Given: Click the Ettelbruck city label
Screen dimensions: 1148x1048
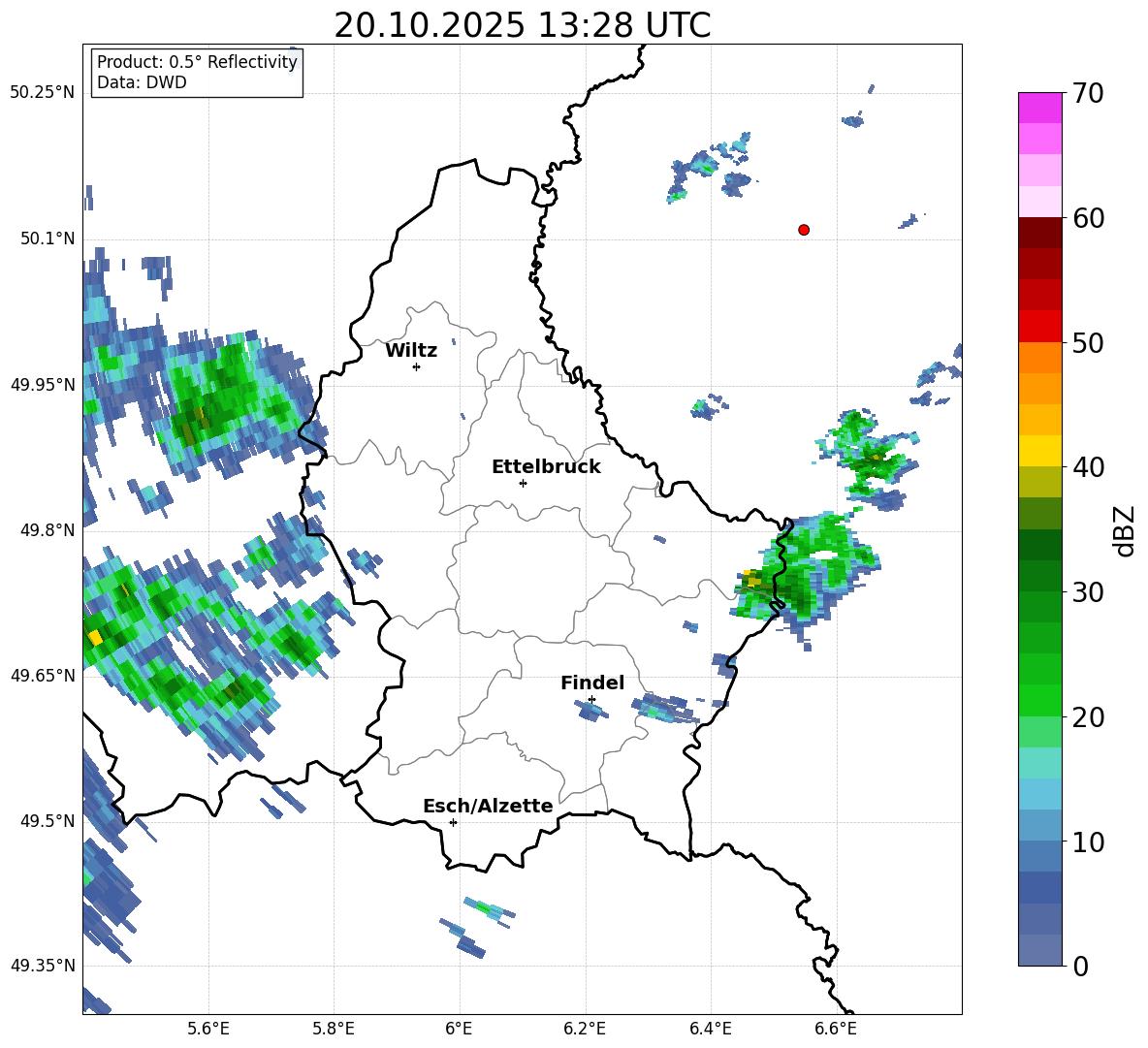Looking at the screenshot, I should pyautogui.click(x=546, y=467).
